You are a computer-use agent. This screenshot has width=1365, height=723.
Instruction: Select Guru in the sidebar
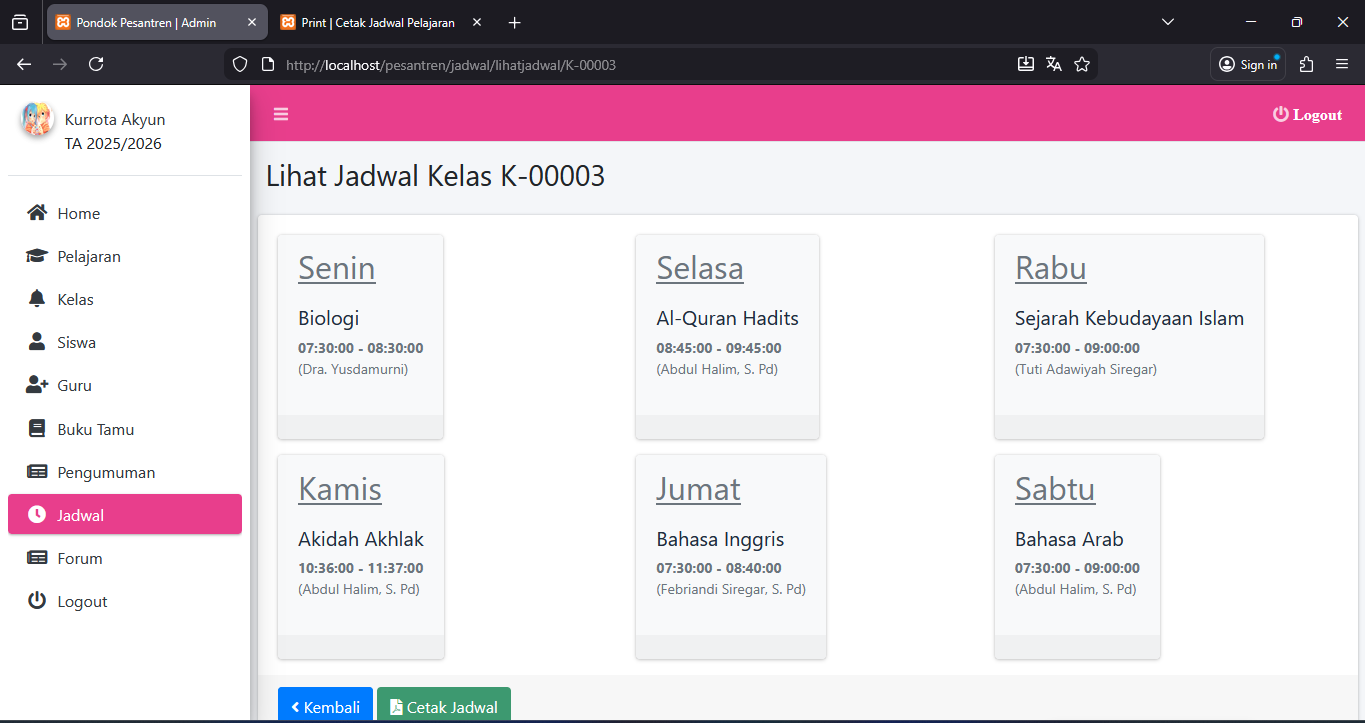point(74,385)
